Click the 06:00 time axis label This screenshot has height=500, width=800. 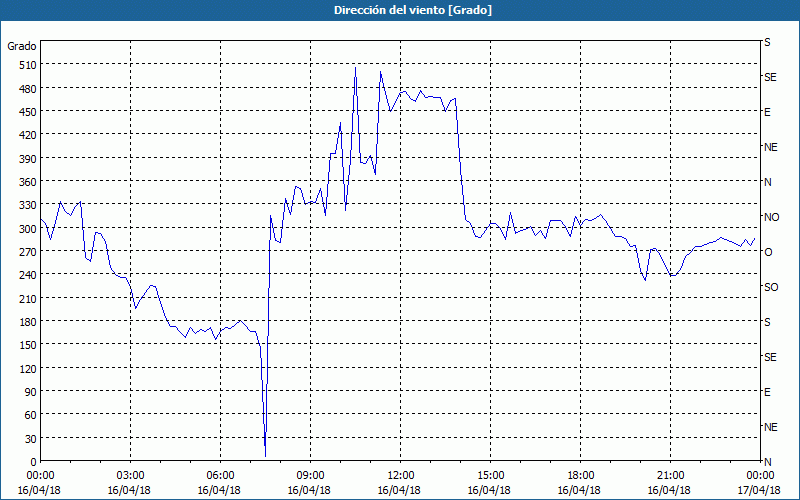point(220,476)
